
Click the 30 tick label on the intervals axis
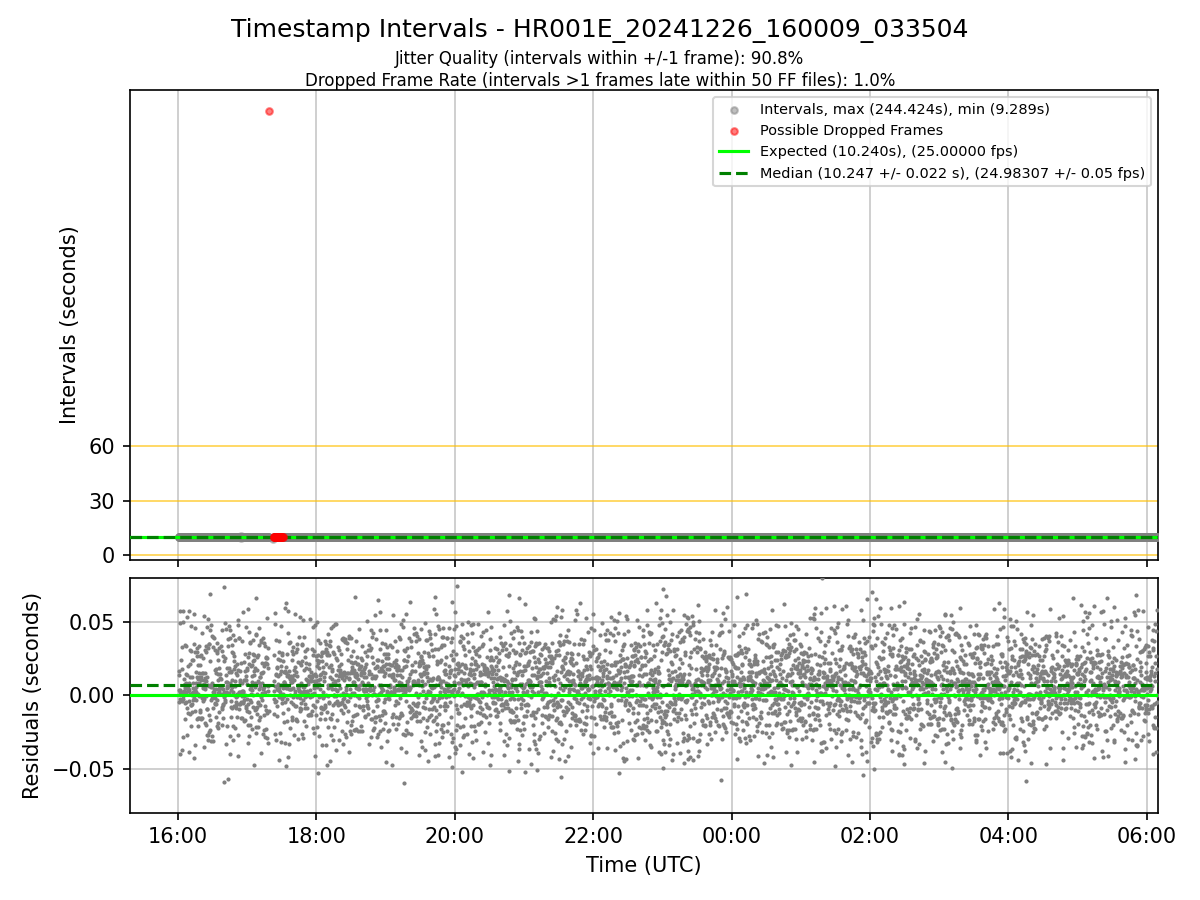[x=103, y=501]
